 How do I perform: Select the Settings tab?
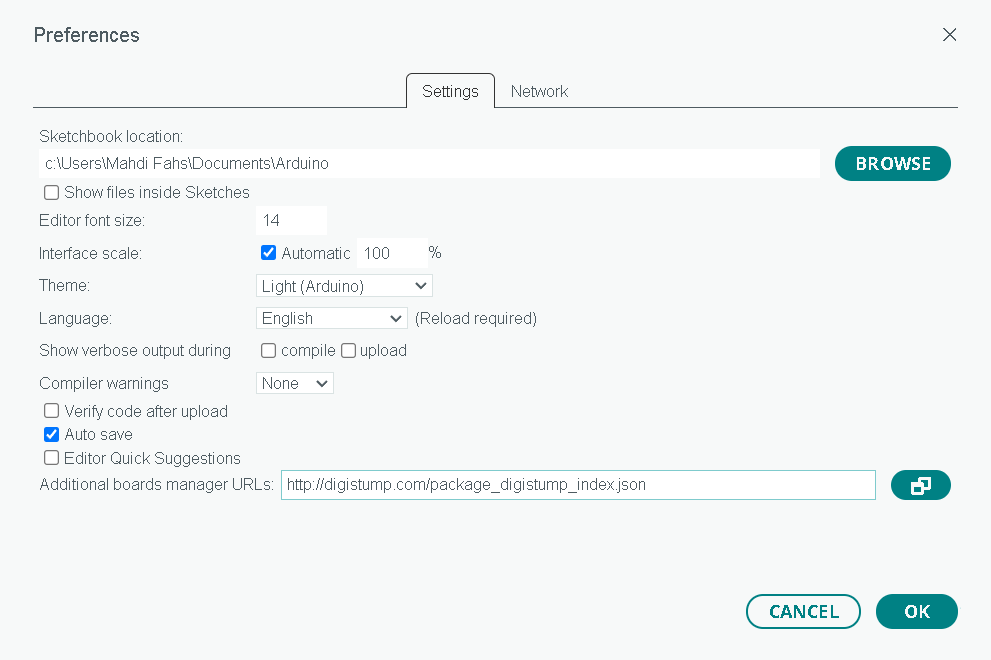(449, 91)
